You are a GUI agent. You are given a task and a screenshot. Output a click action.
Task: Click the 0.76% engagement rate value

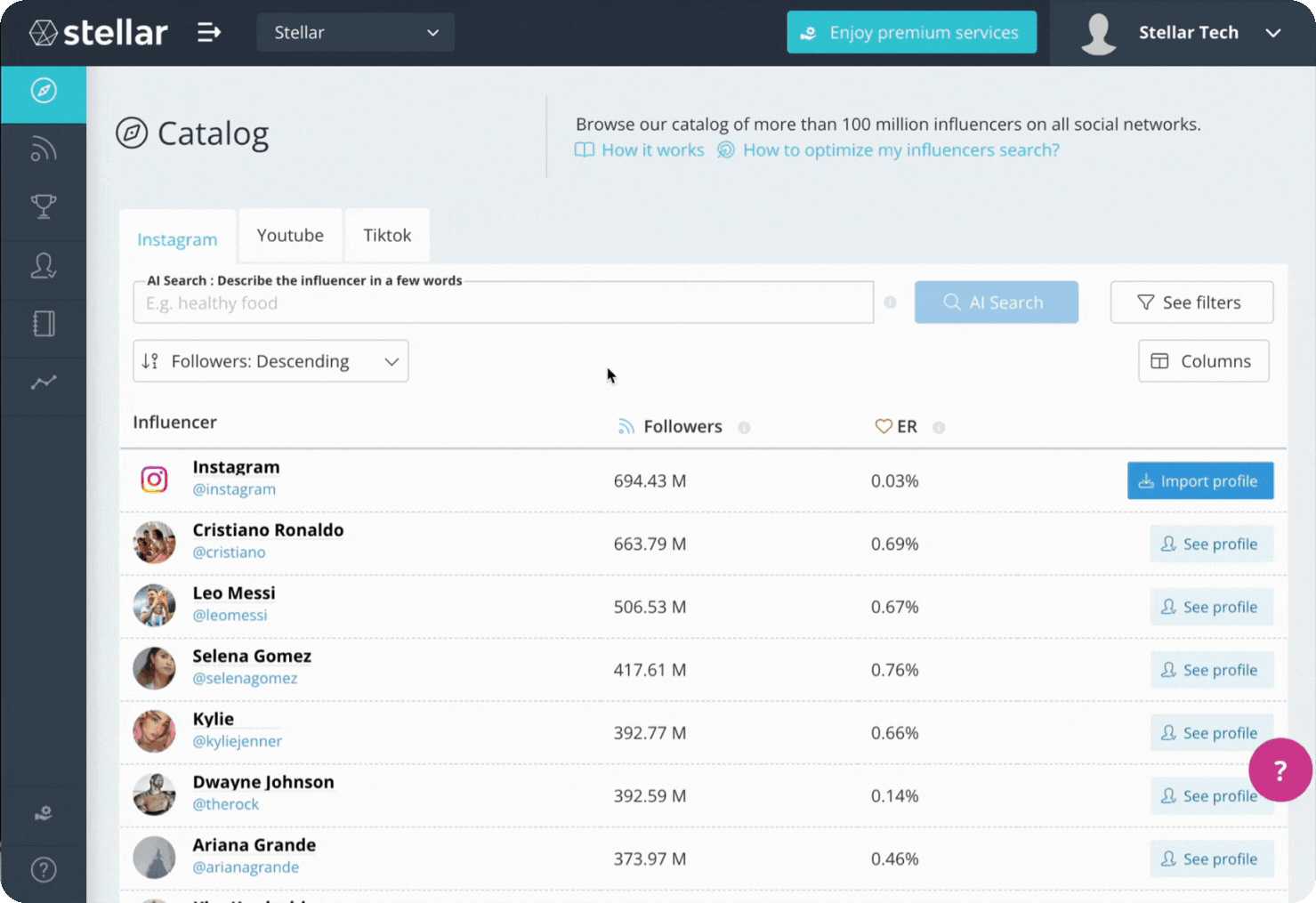894,670
